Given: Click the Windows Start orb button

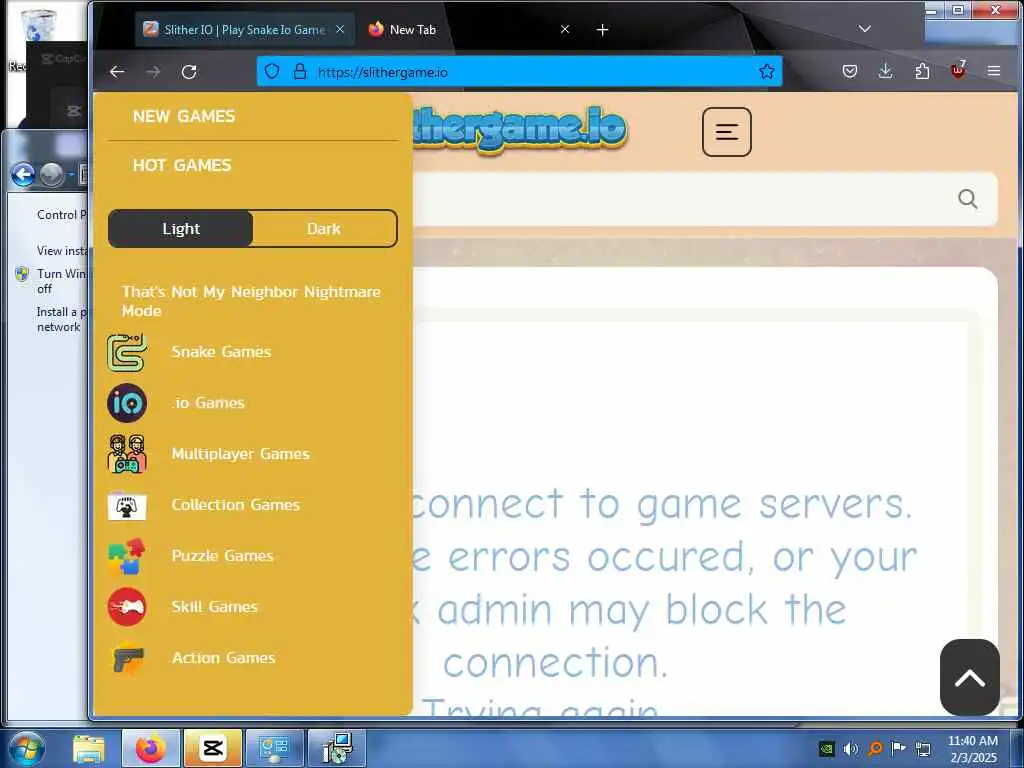Looking at the screenshot, I should tap(27, 748).
